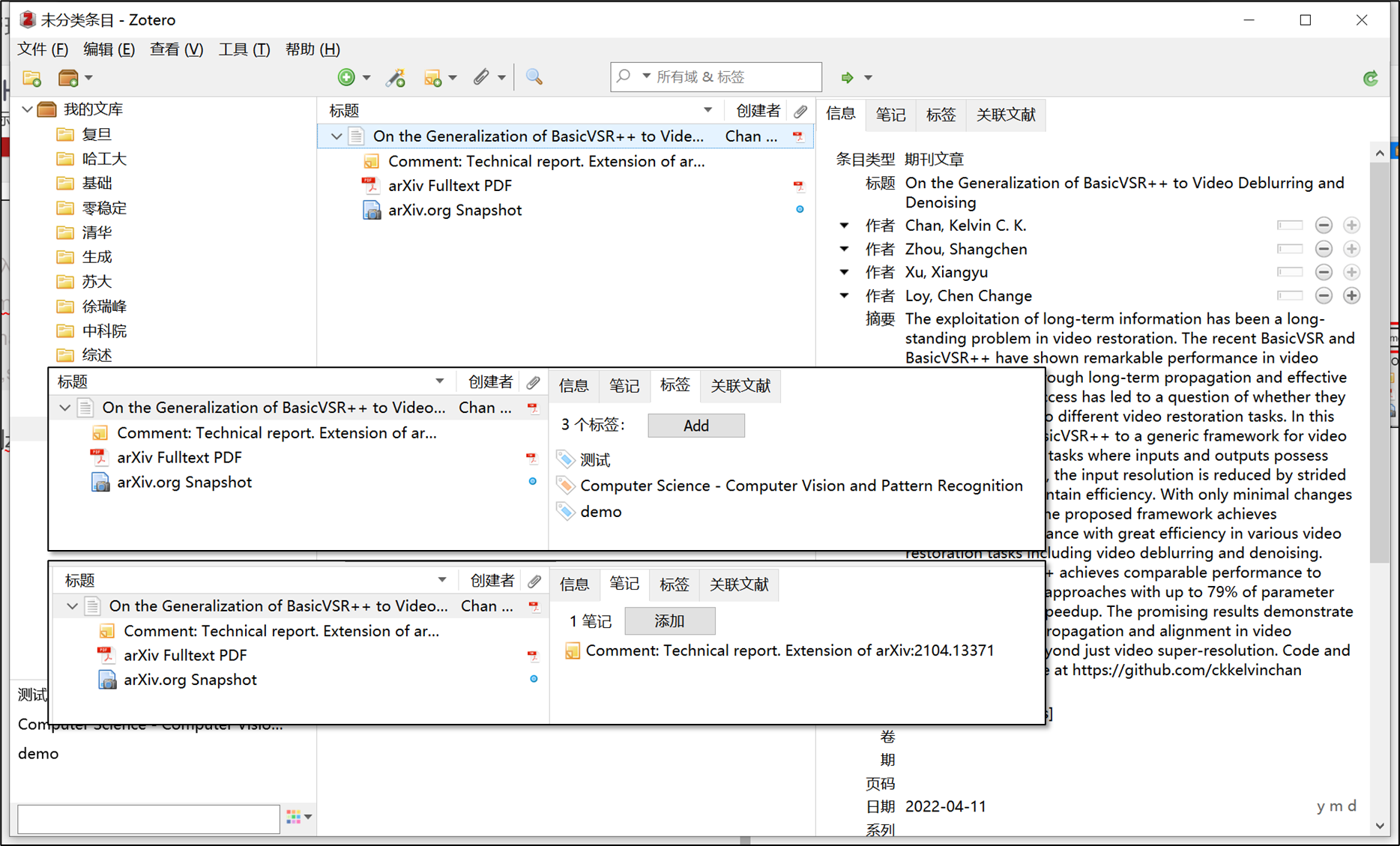Screen dimensions: 1400x846
Task: Click snapshot icon of arXiv.org Snapshot in main list
Action: pyautogui.click(x=372, y=211)
